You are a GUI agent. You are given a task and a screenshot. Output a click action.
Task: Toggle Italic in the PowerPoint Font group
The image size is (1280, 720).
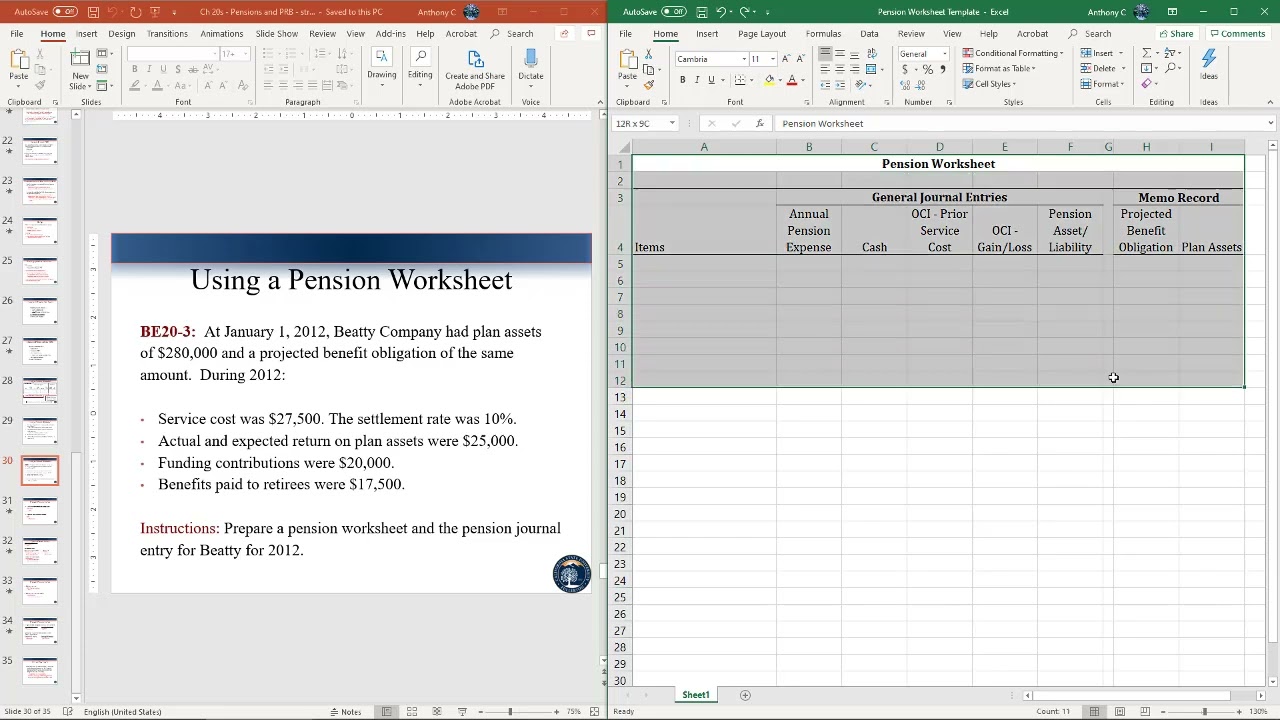coord(149,69)
